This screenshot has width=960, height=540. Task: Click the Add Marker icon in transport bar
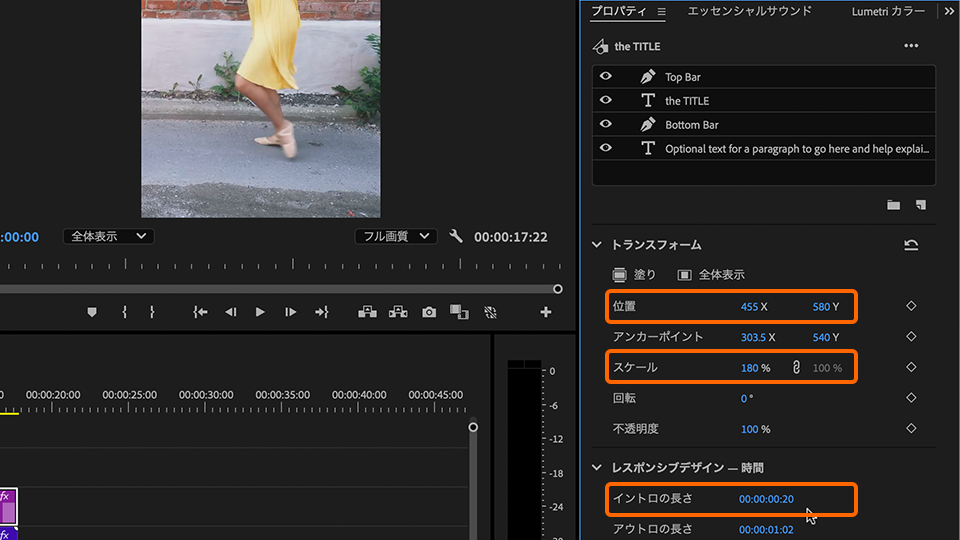[x=92, y=312]
